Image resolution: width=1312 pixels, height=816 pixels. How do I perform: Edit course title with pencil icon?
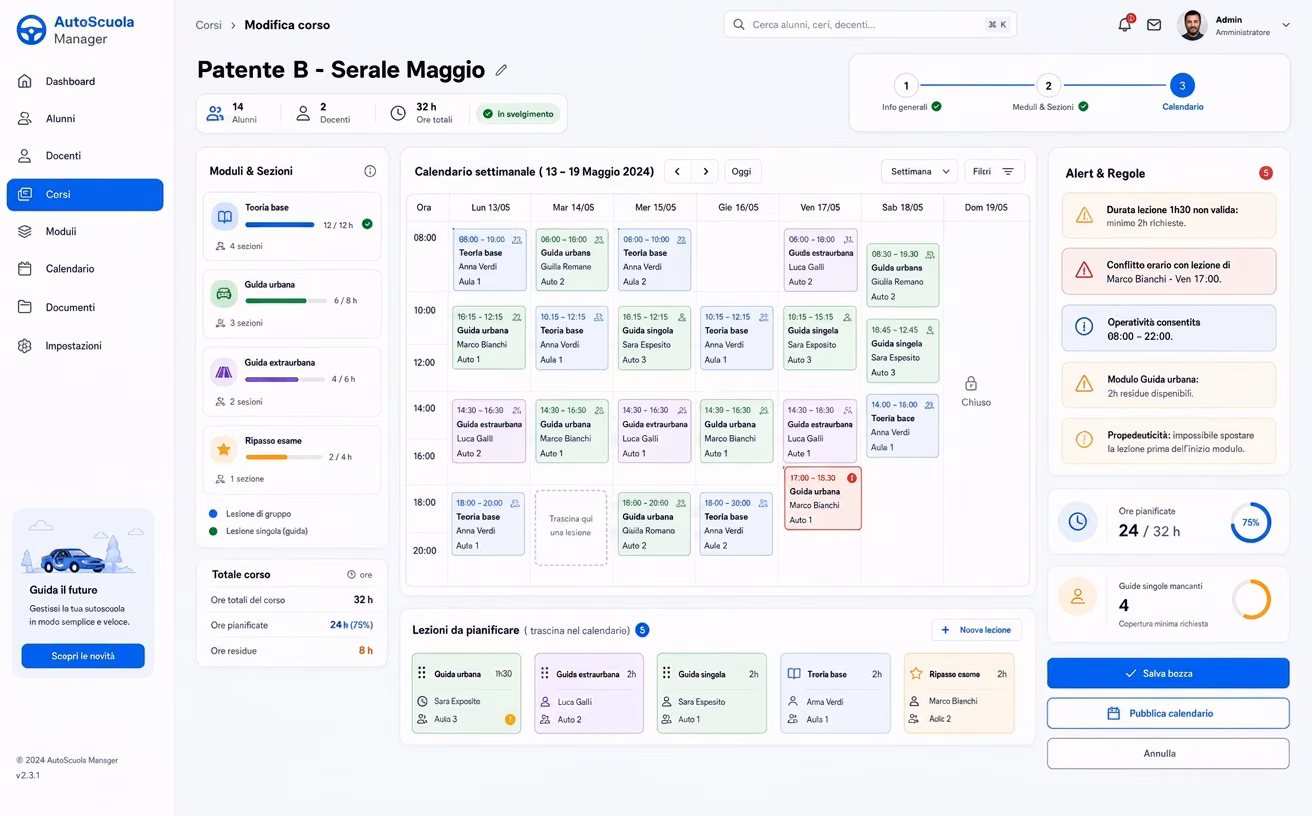pos(501,70)
